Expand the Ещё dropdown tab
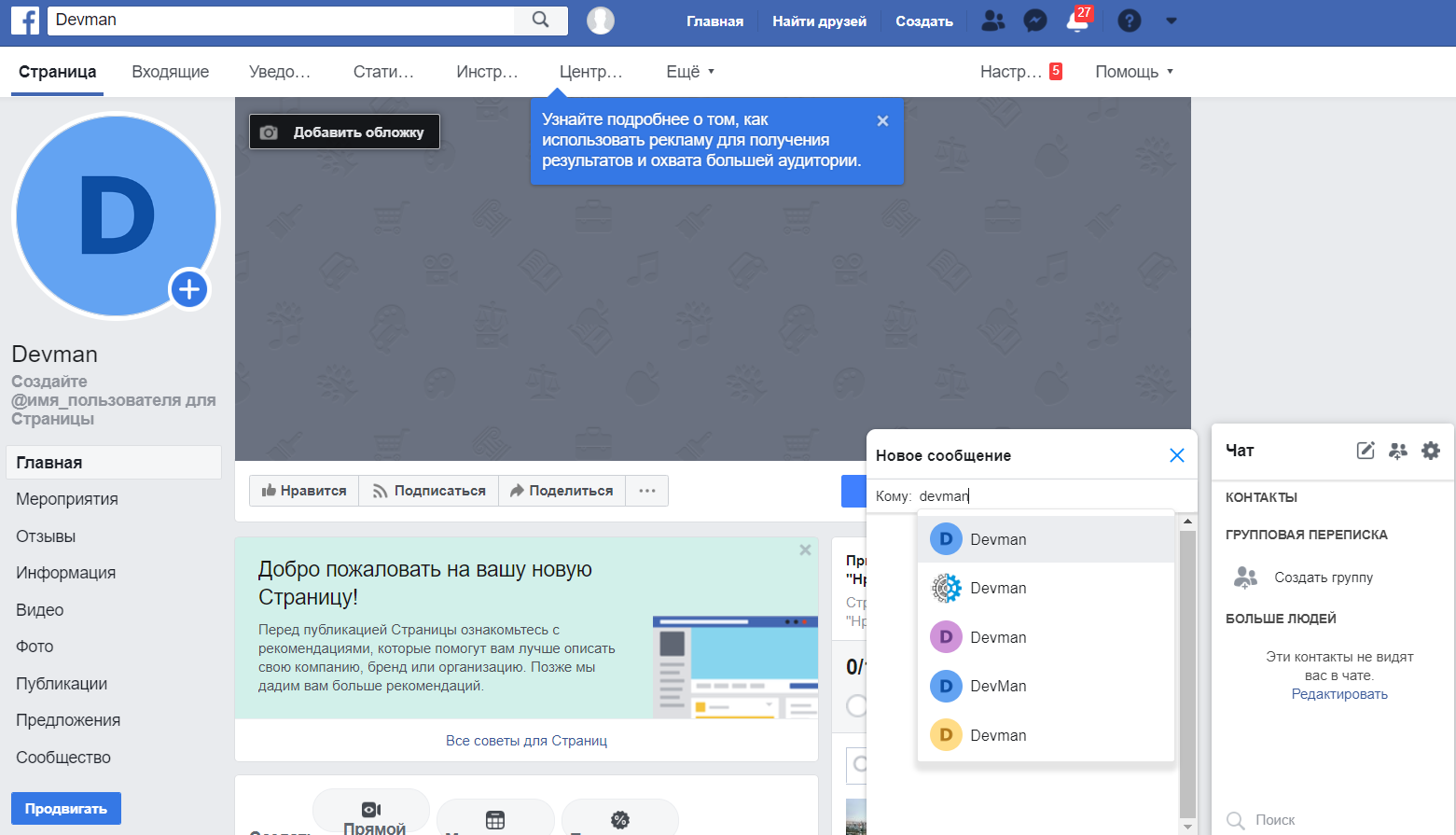Viewport: 1456px width, 835px height. click(690, 72)
